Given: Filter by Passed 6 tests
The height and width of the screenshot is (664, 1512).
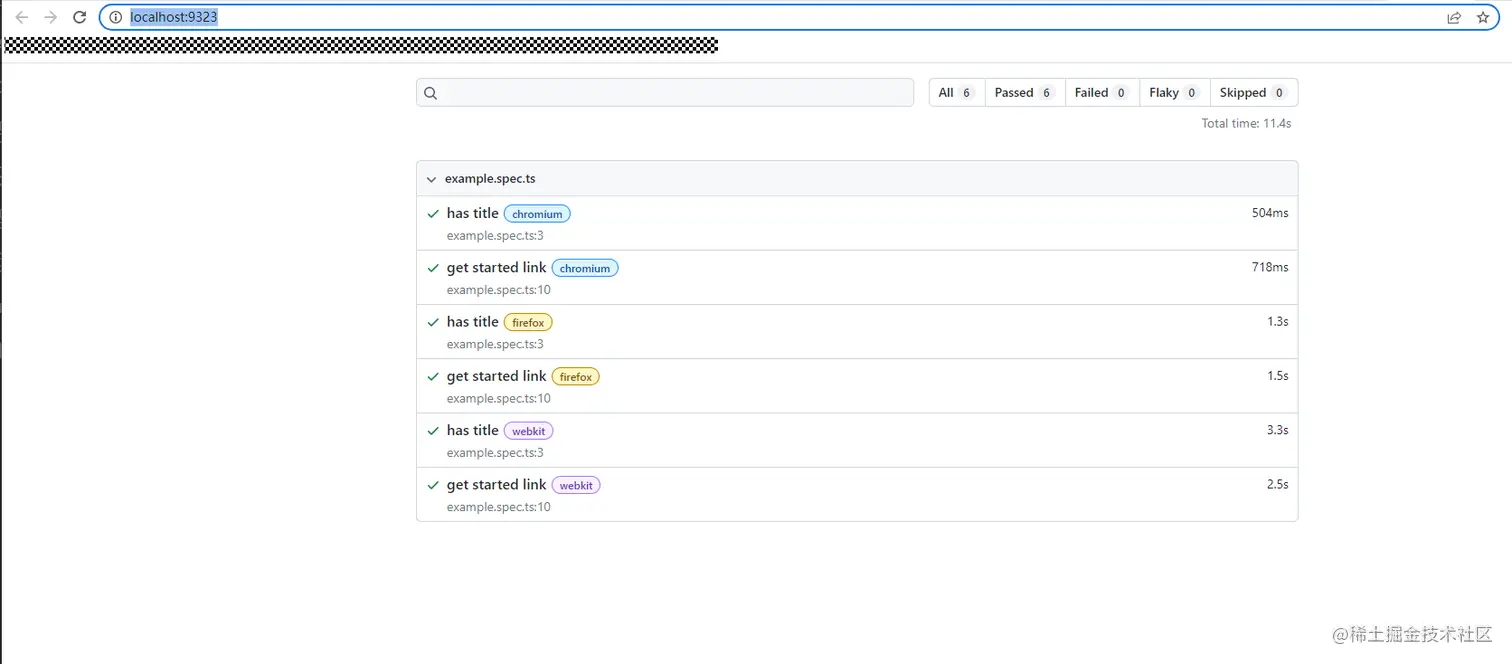Looking at the screenshot, I should coord(1025,92).
